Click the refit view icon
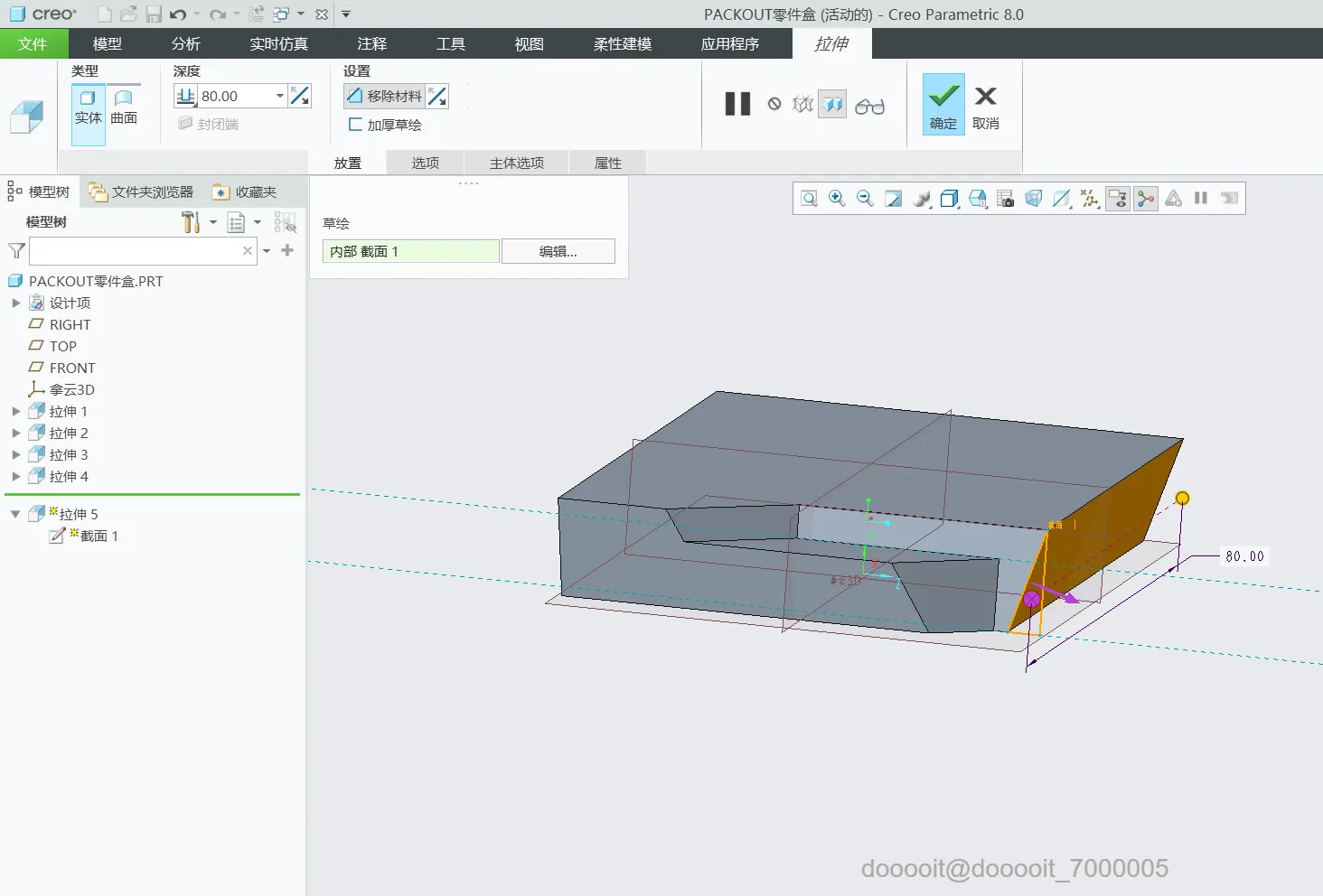 click(x=809, y=199)
